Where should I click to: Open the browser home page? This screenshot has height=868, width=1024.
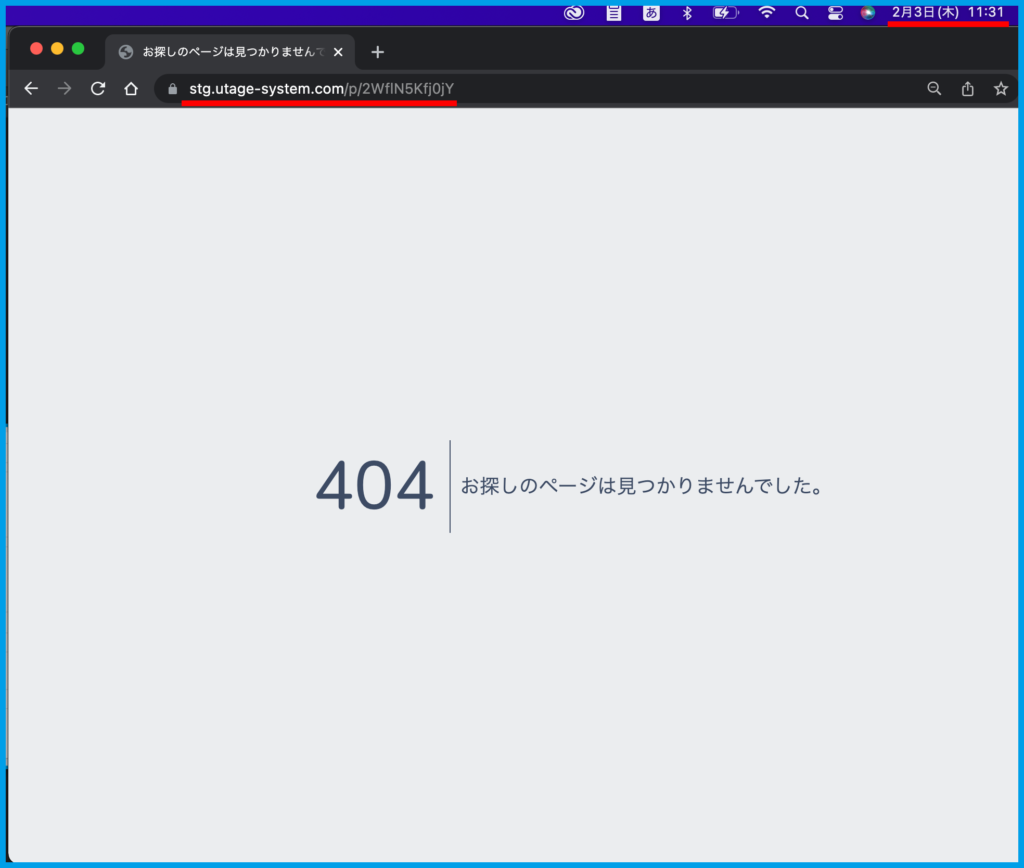coord(131,89)
